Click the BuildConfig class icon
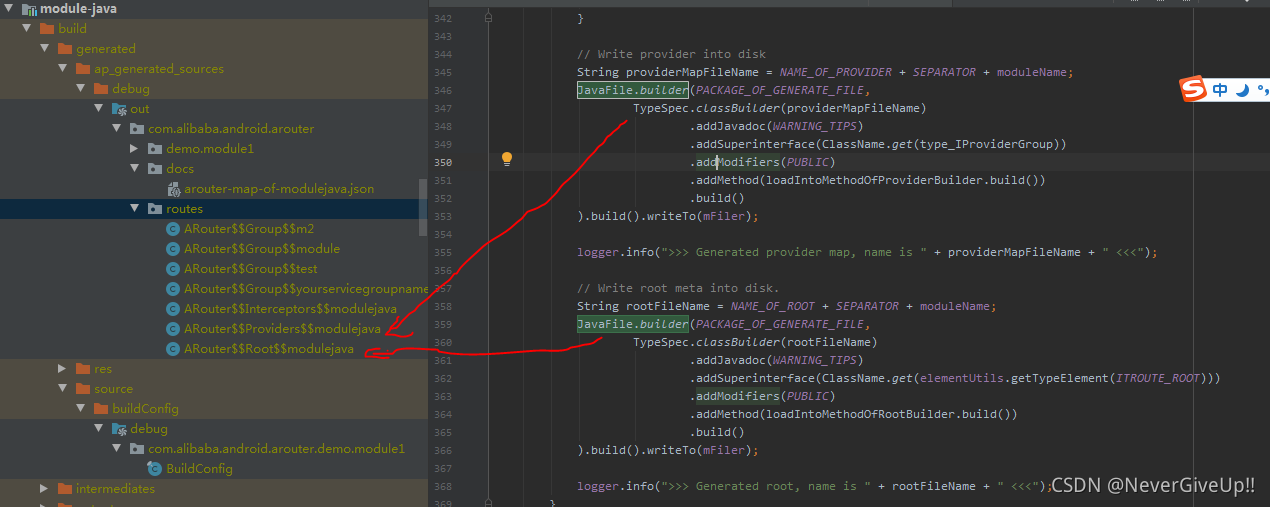Screen dimensions: 1270x507 (x=155, y=469)
